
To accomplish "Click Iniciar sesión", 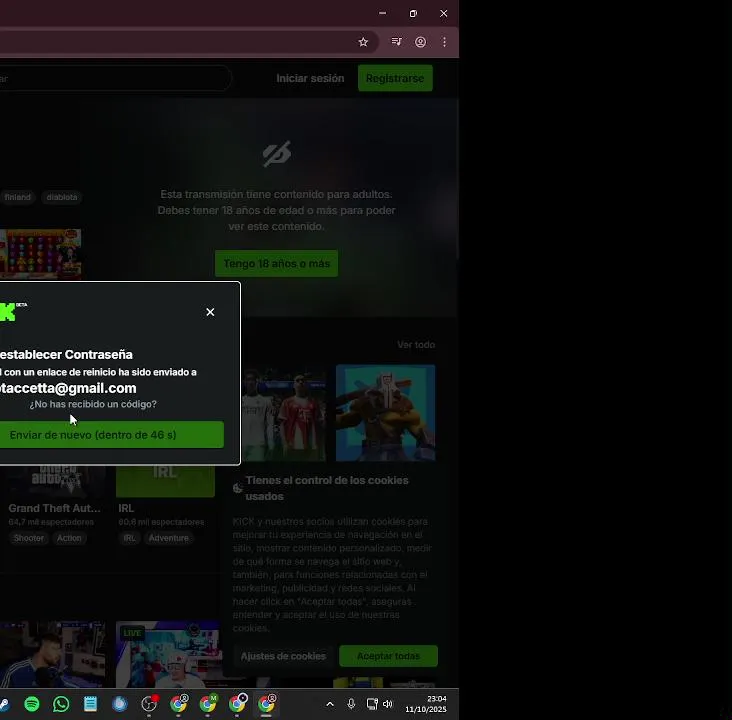I will [310, 78].
